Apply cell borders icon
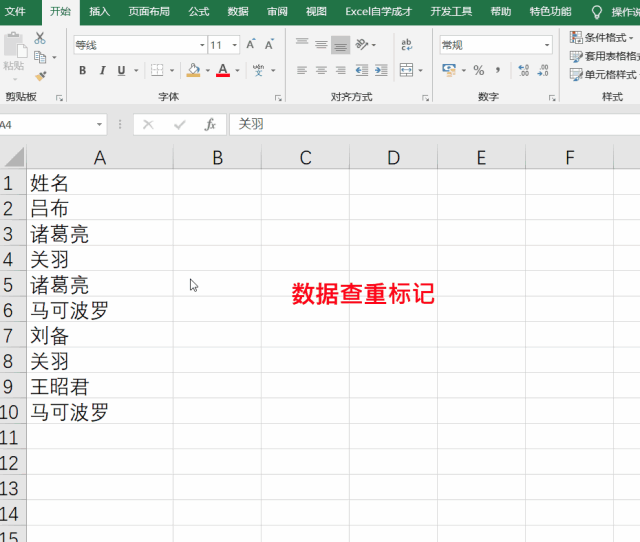 pos(157,70)
